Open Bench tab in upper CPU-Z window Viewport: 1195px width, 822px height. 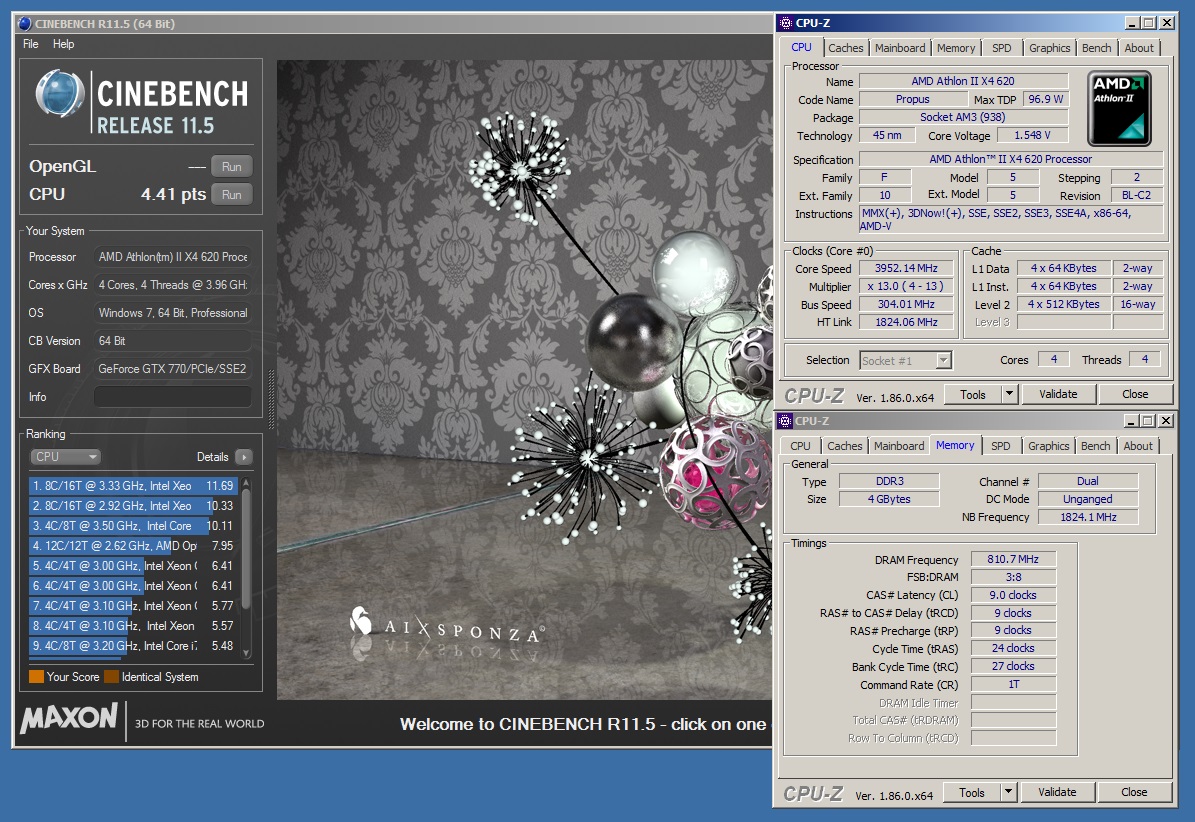(x=1097, y=48)
